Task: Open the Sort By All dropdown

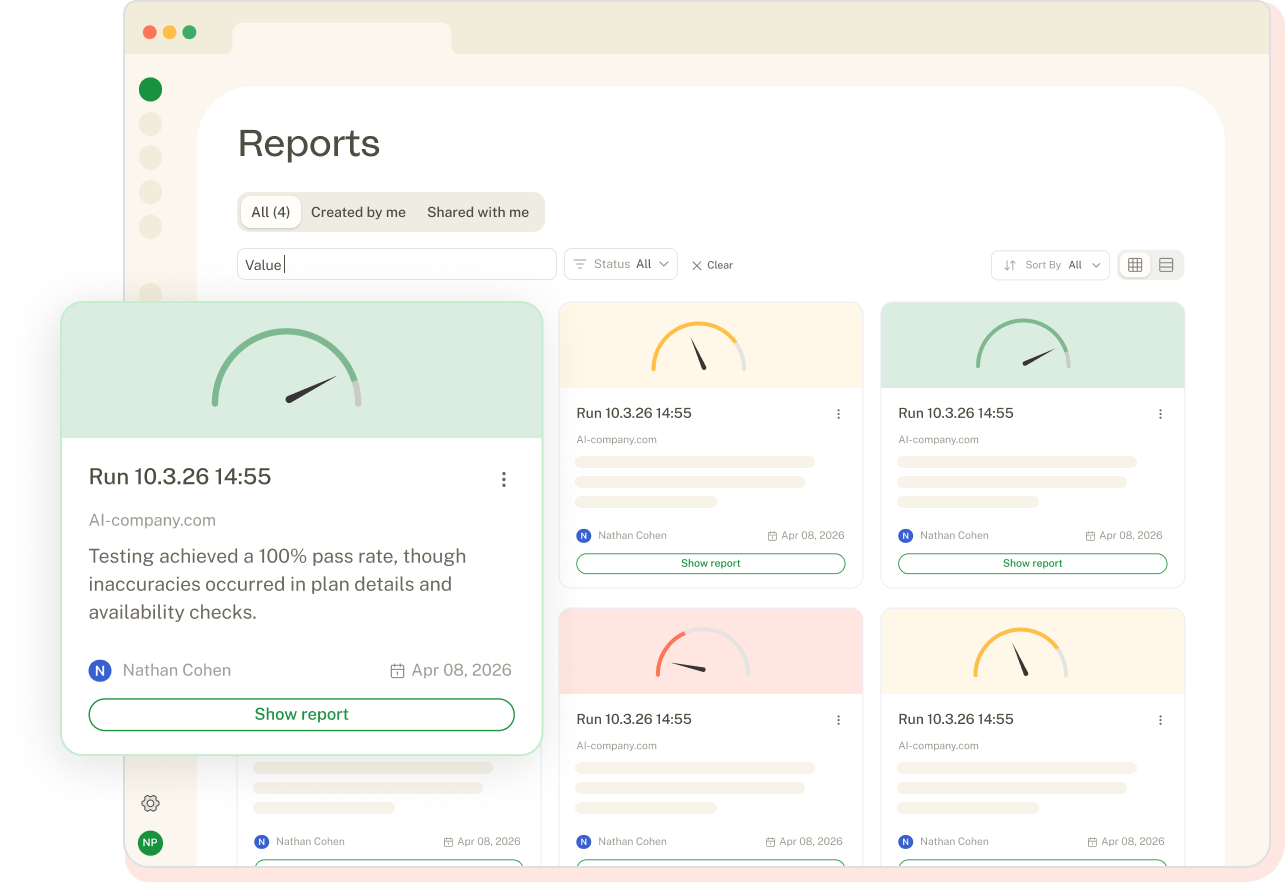Action: 1050,265
